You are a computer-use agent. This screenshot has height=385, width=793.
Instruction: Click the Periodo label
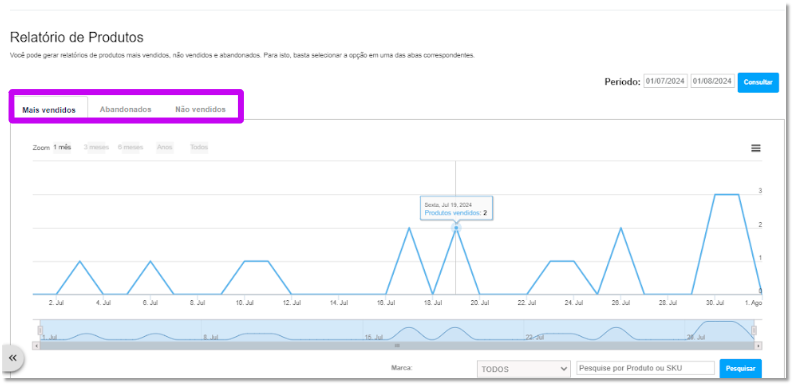623,82
